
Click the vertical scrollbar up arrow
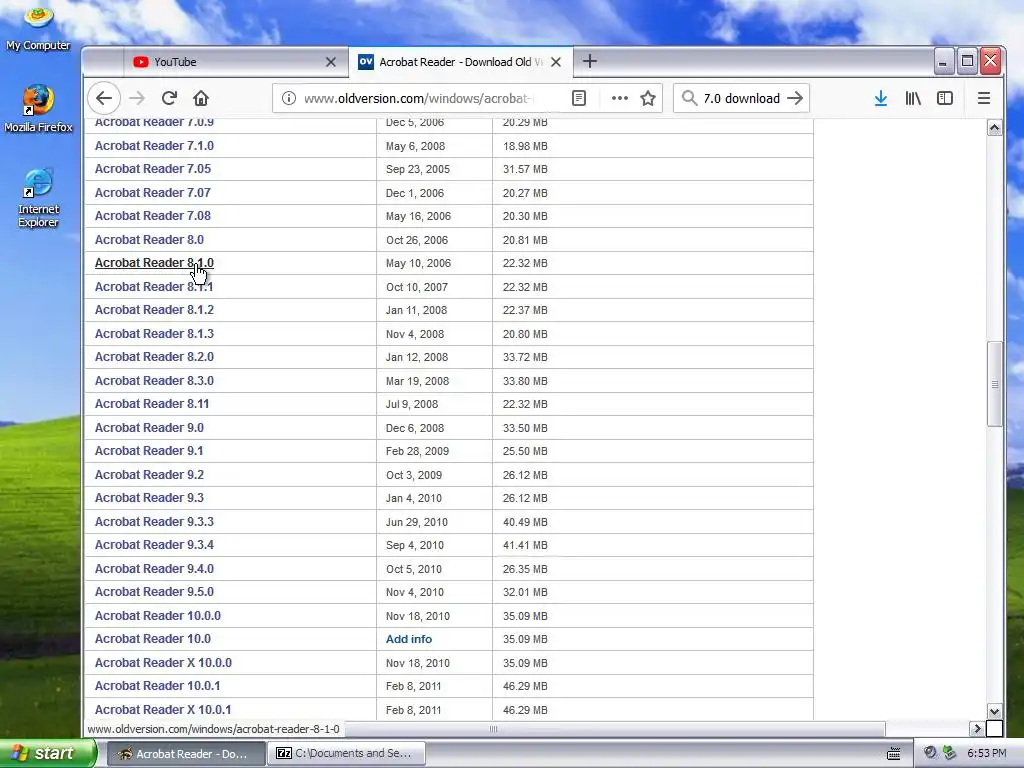tap(994, 128)
